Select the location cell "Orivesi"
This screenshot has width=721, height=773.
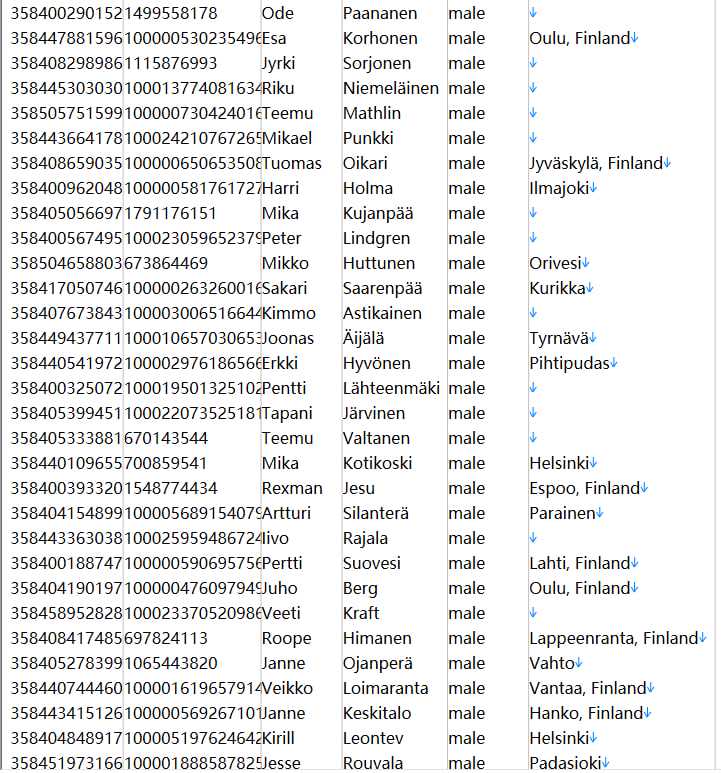point(555,263)
